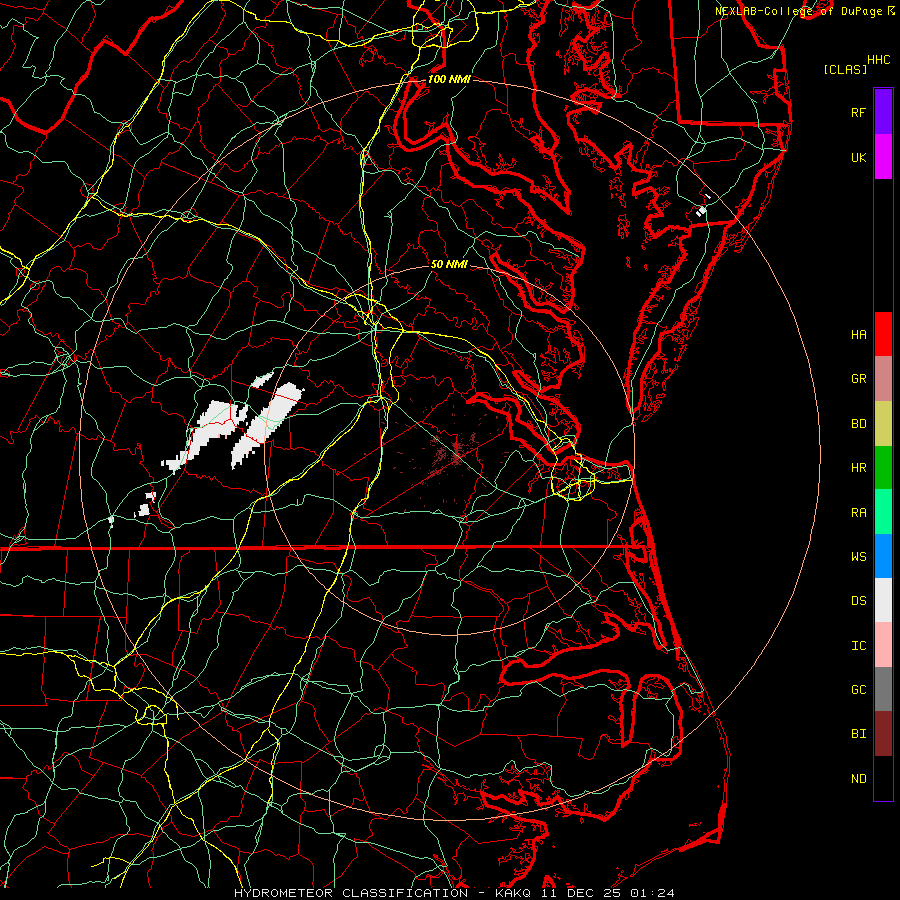Screen dimensions: 900x900
Task: Click the BI brown legend swatch
Action: [x=883, y=734]
